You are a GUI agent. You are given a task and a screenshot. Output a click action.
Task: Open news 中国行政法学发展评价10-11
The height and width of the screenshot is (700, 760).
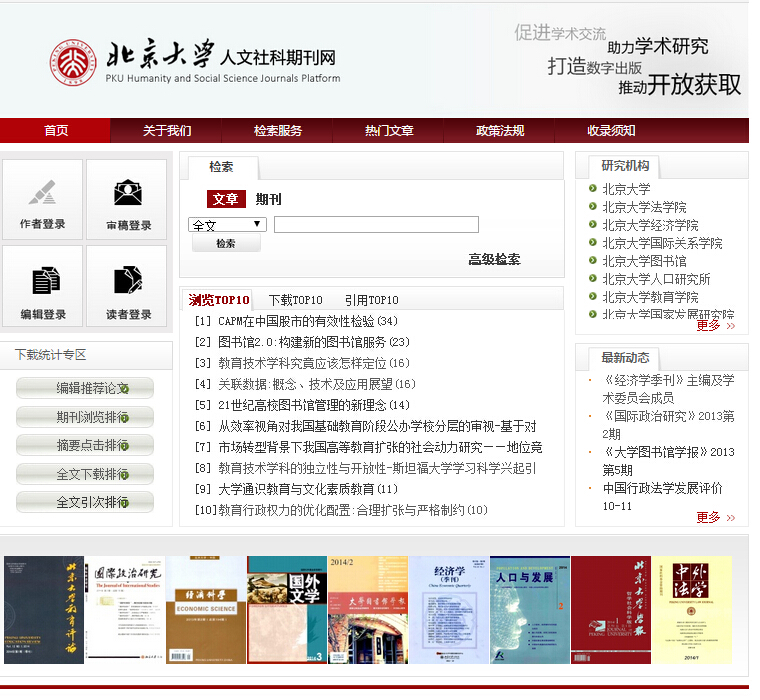(x=662, y=496)
